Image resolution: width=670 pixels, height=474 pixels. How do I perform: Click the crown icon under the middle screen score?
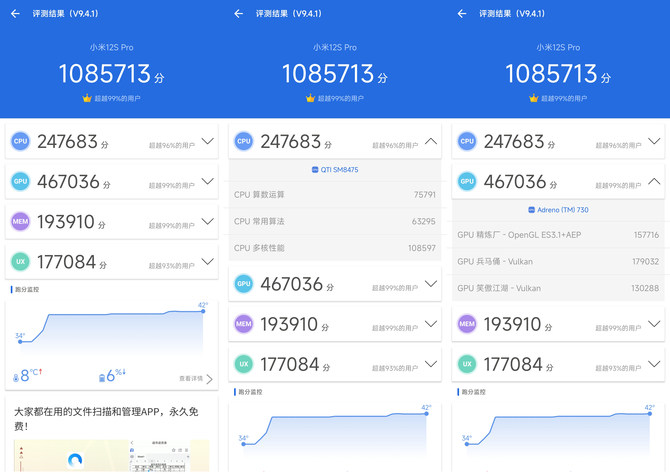(x=310, y=98)
